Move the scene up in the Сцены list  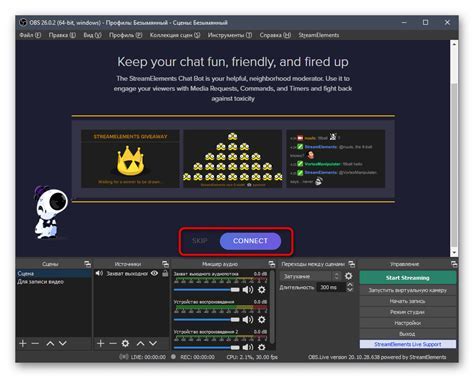pyautogui.click(x=50, y=343)
